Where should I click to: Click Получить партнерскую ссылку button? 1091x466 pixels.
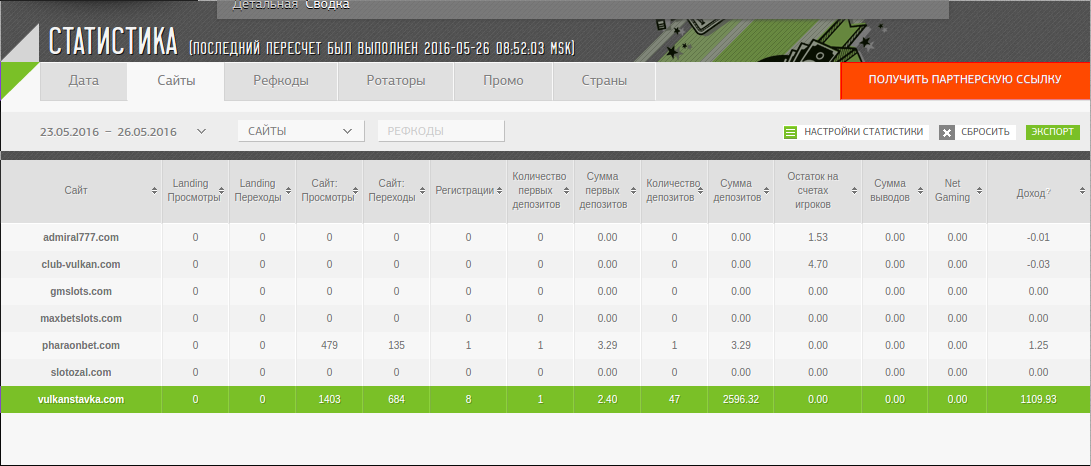(965, 81)
